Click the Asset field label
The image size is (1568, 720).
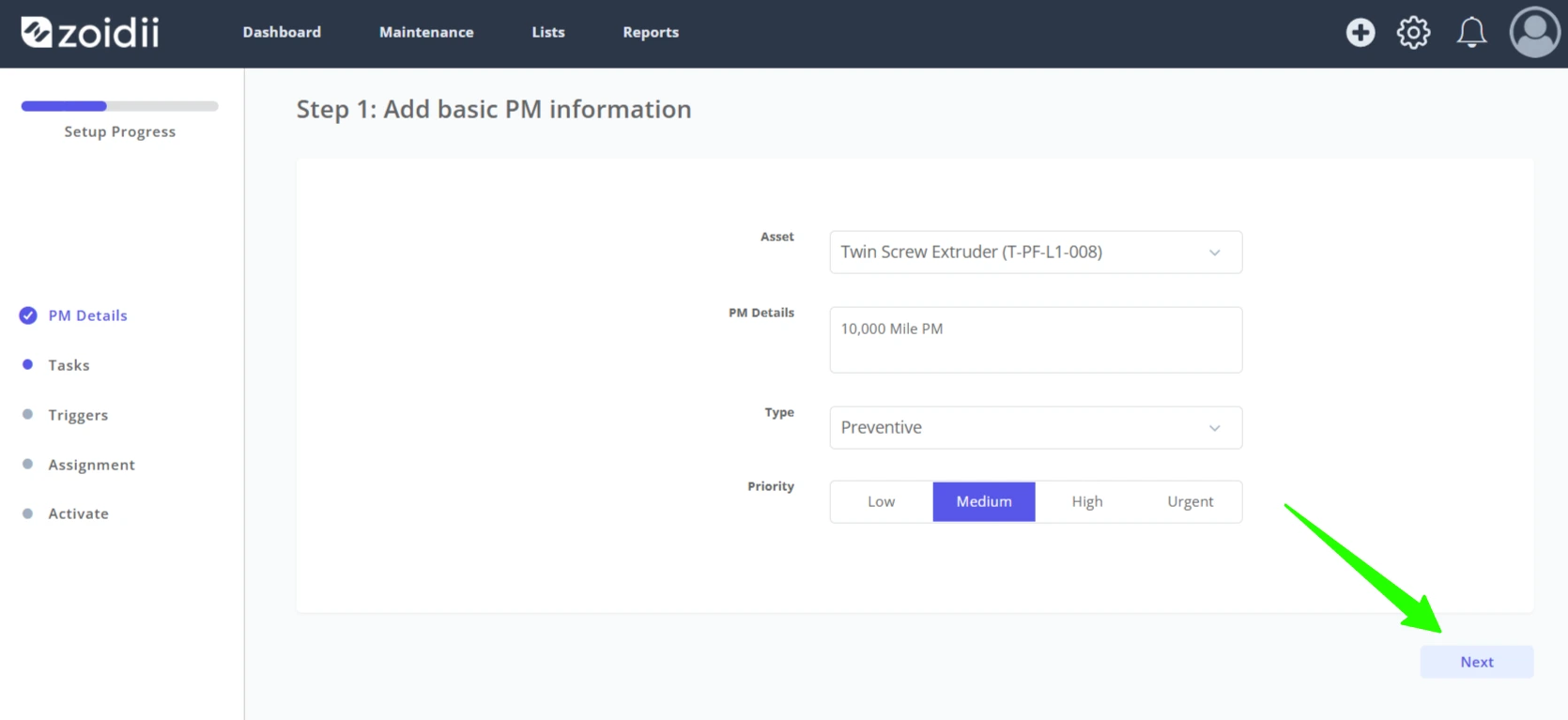(x=776, y=237)
